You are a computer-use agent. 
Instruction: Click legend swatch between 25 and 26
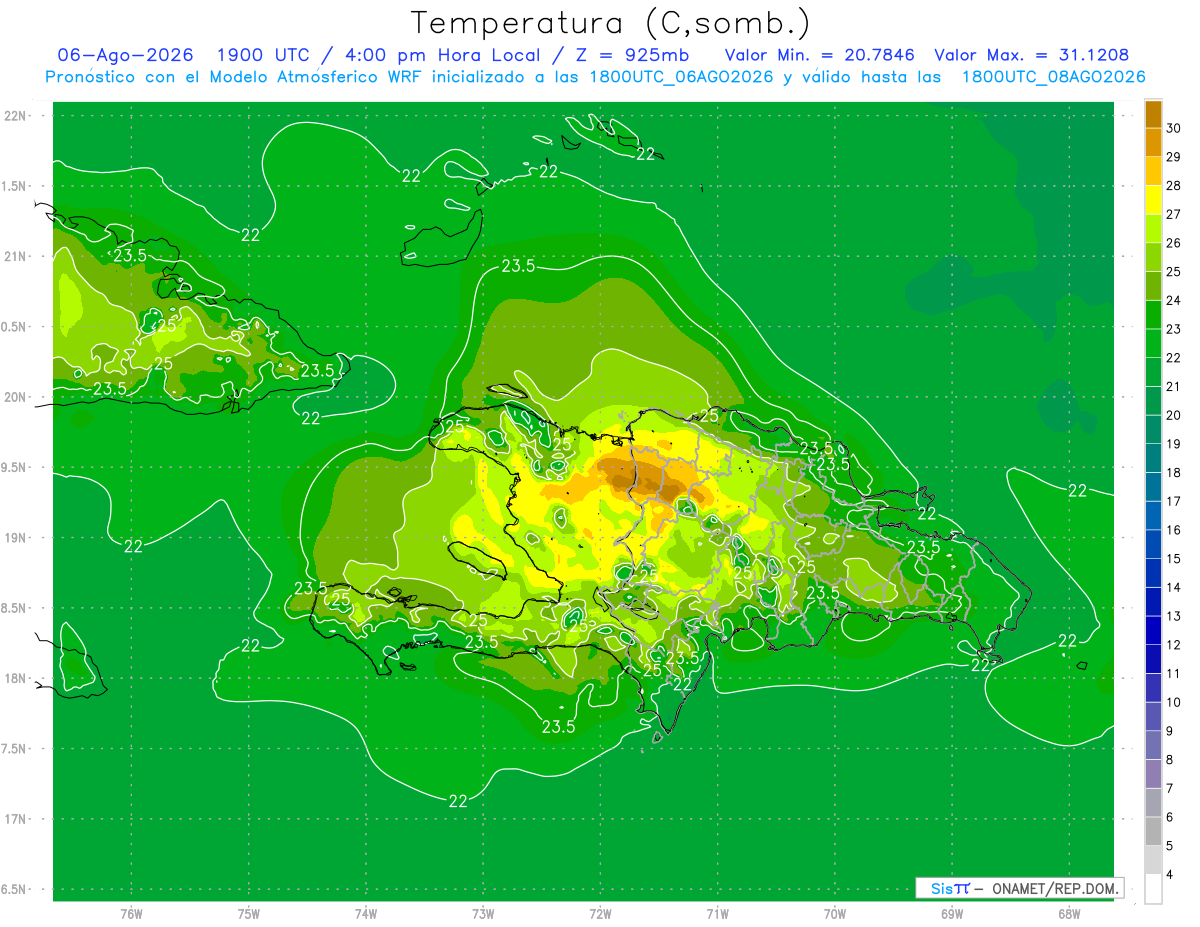click(x=1153, y=257)
